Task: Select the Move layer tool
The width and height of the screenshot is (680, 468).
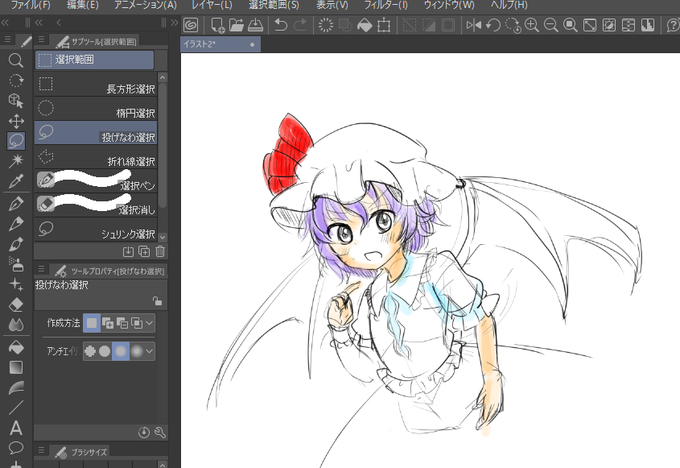Action: pyautogui.click(x=16, y=121)
